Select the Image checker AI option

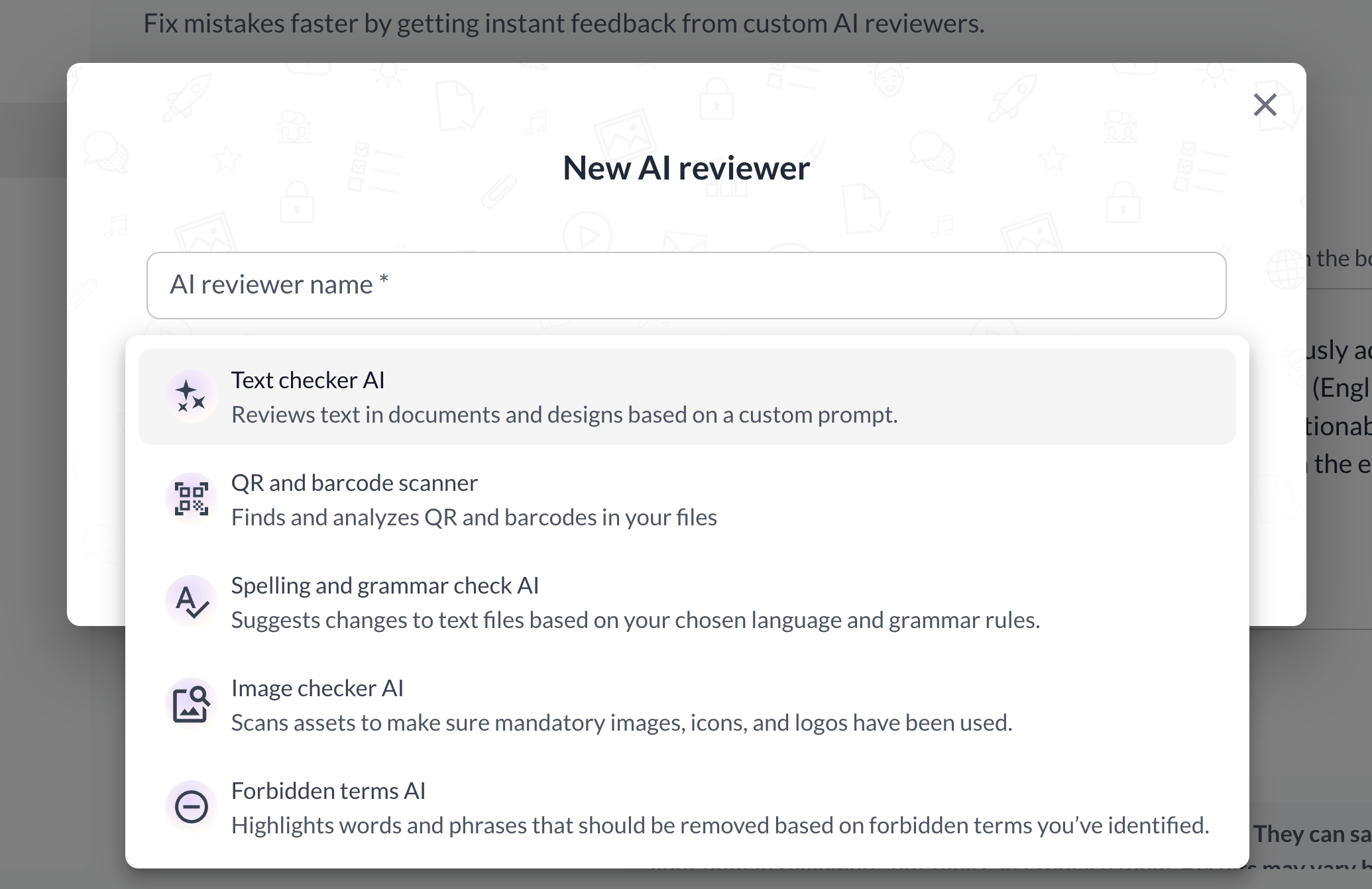click(317, 688)
